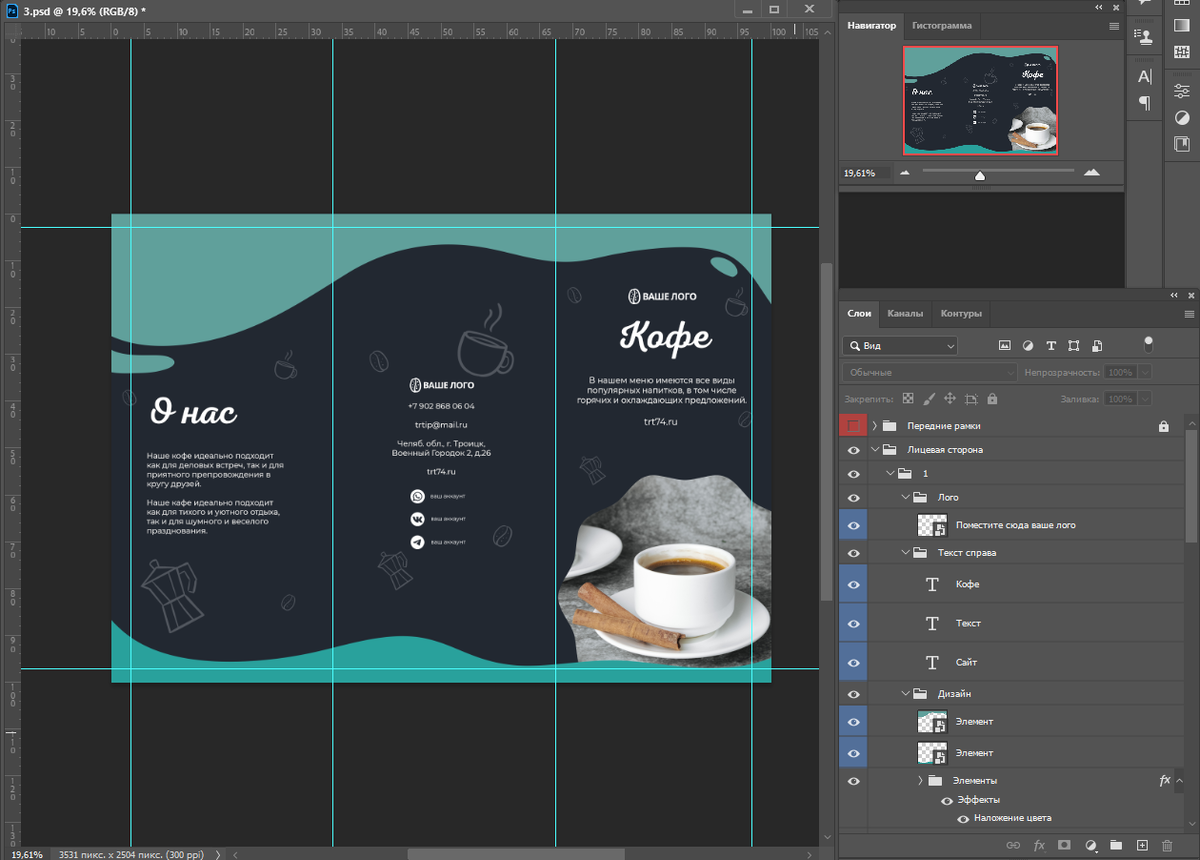
Task: Hide the group named 1
Action: tap(853, 473)
